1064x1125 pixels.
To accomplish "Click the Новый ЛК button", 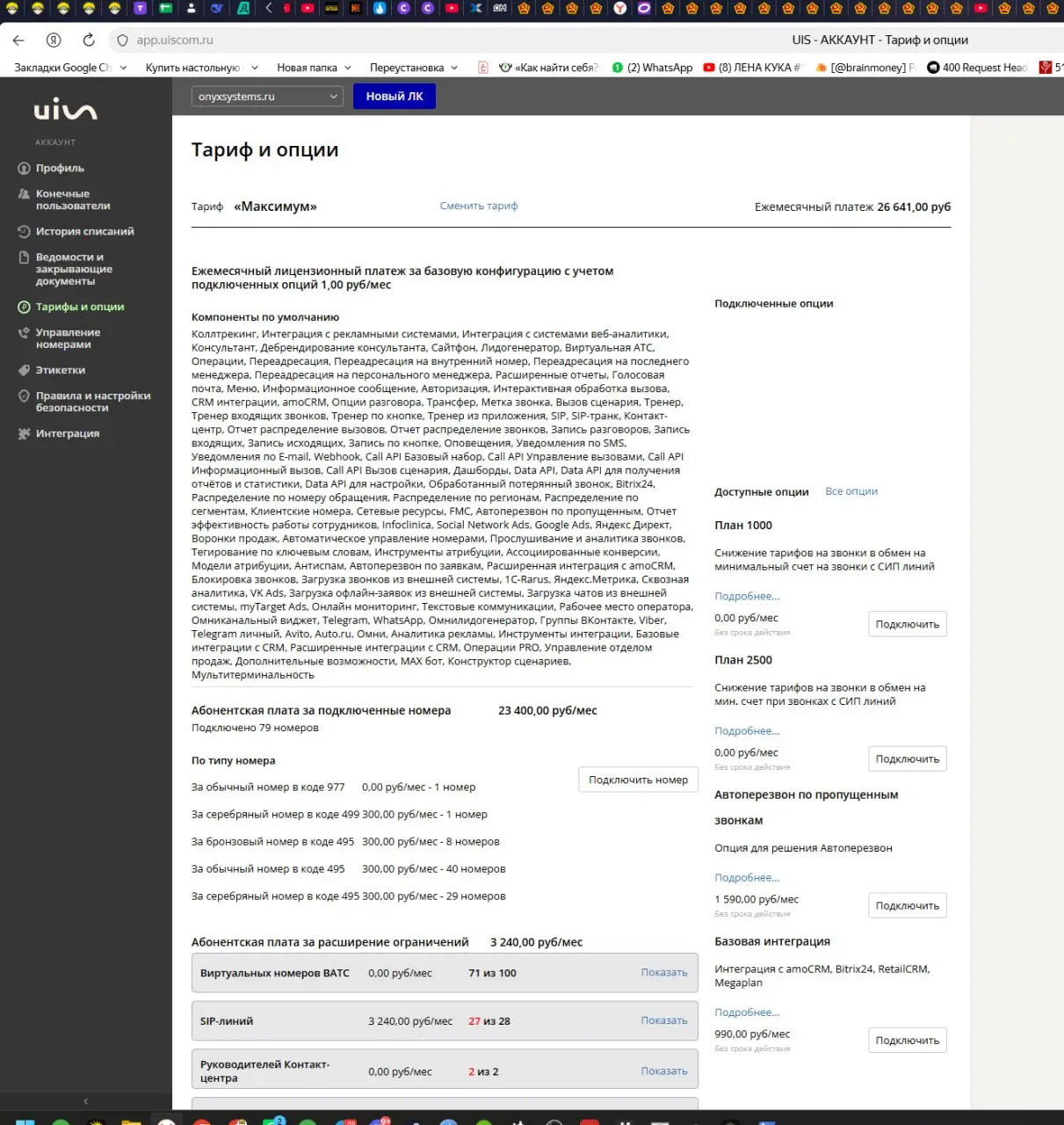I will [x=394, y=97].
